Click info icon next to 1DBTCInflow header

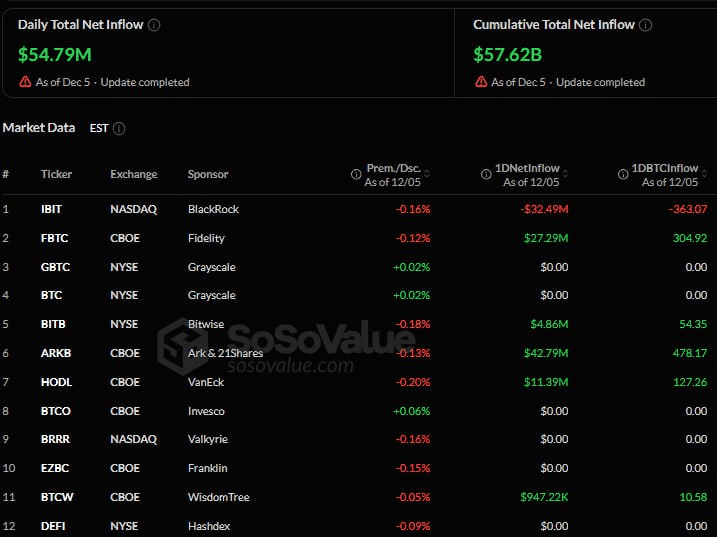(623, 174)
